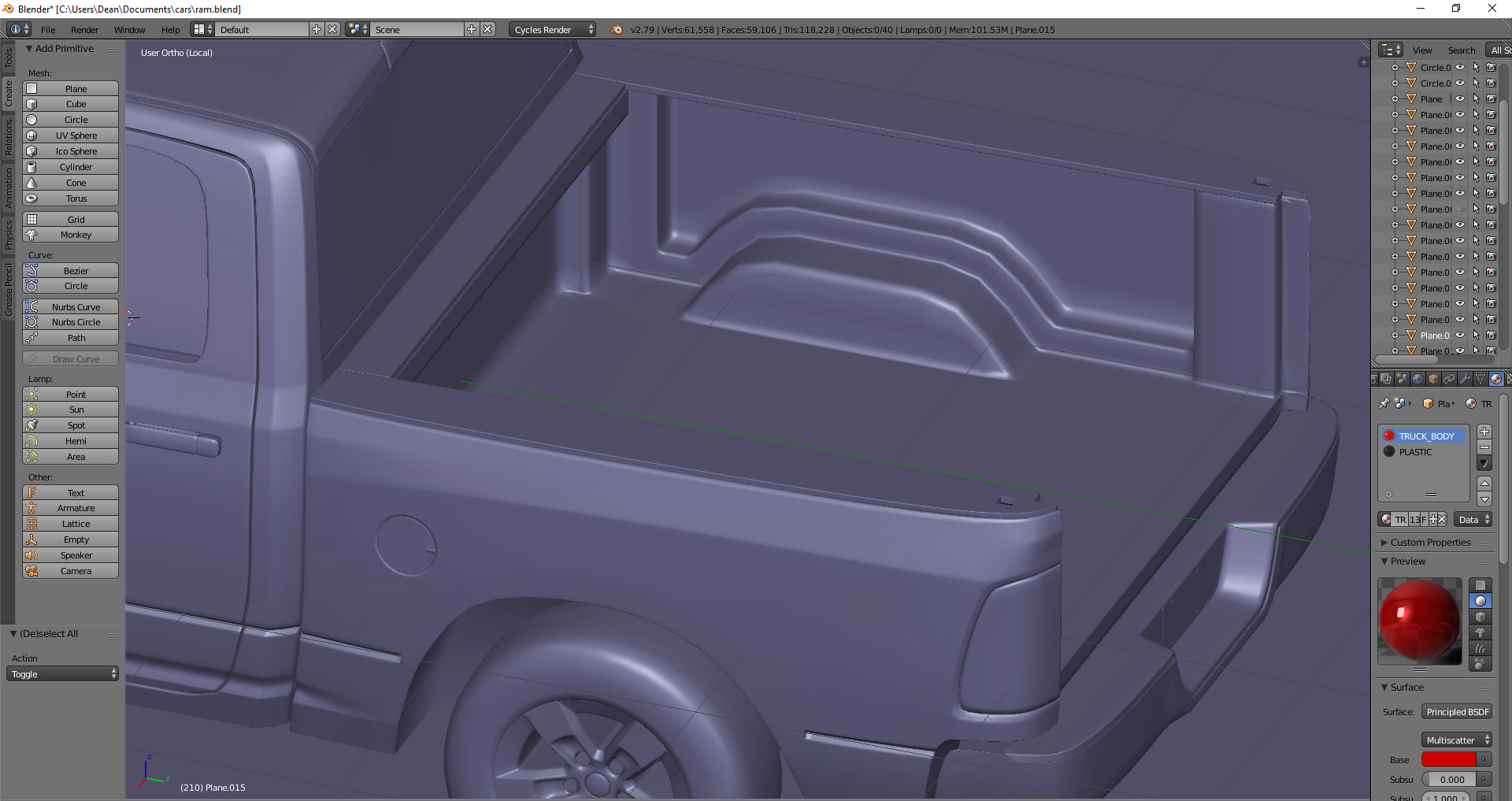Open the Toggle action dropdown
This screenshot has width=1512, height=801.
point(63,674)
